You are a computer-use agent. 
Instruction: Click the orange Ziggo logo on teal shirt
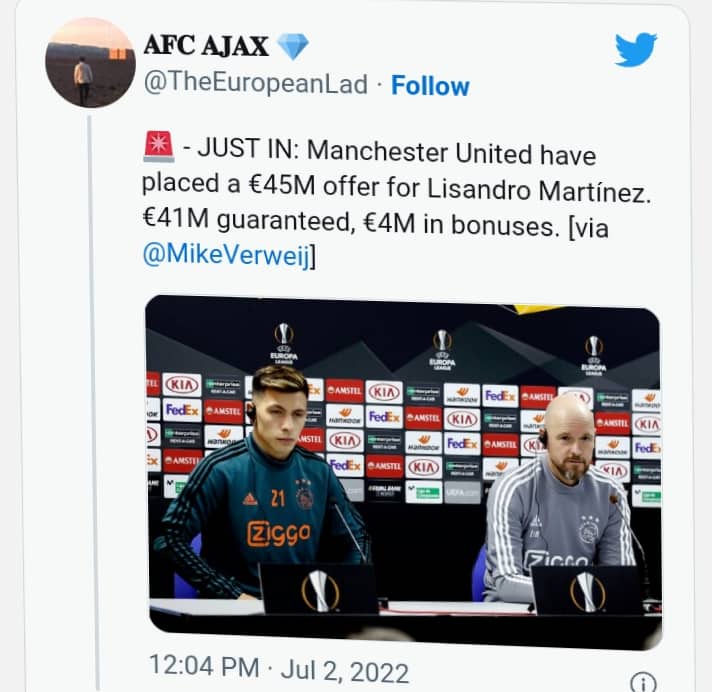point(279,534)
